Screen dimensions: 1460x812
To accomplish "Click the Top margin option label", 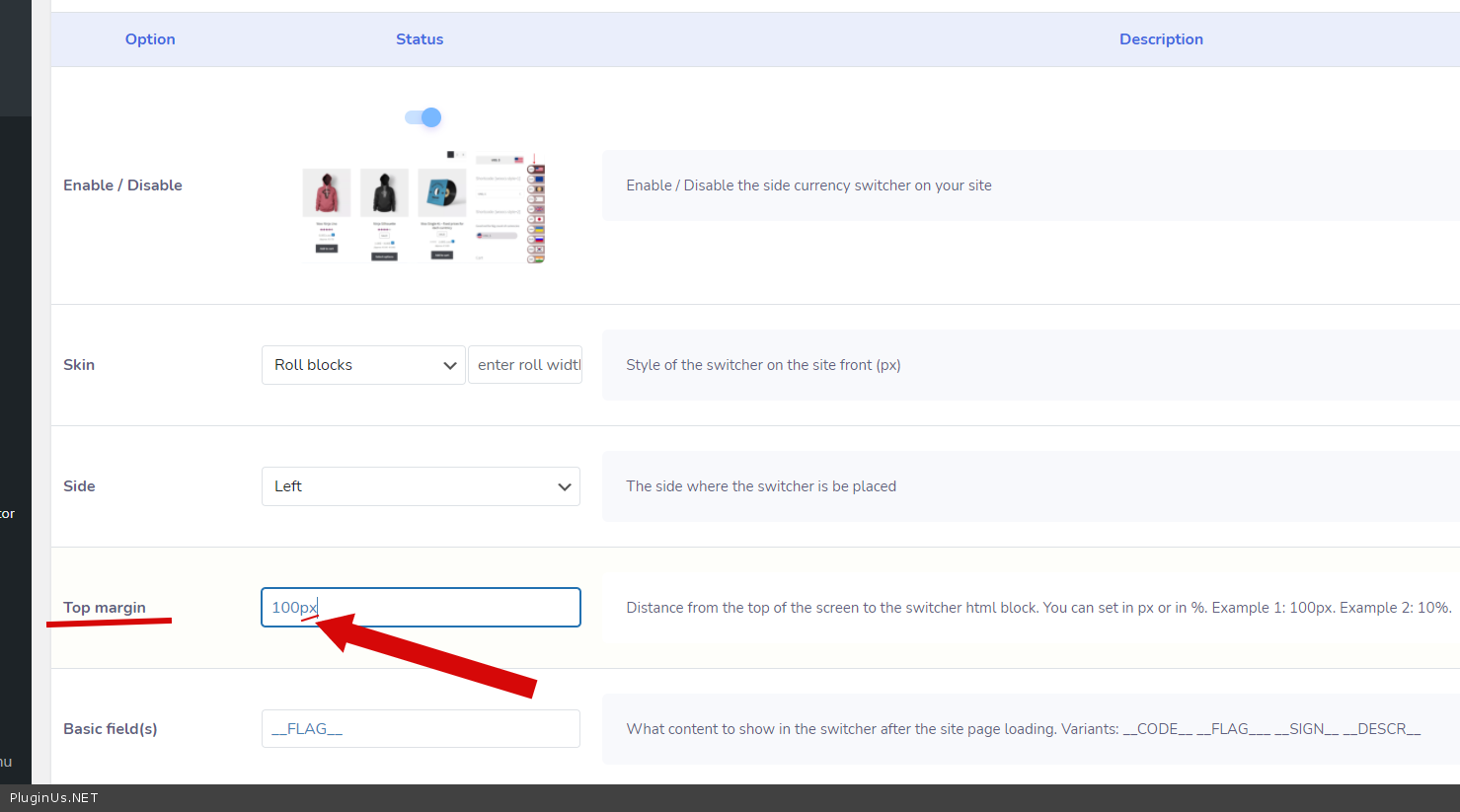I will (x=105, y=608).
